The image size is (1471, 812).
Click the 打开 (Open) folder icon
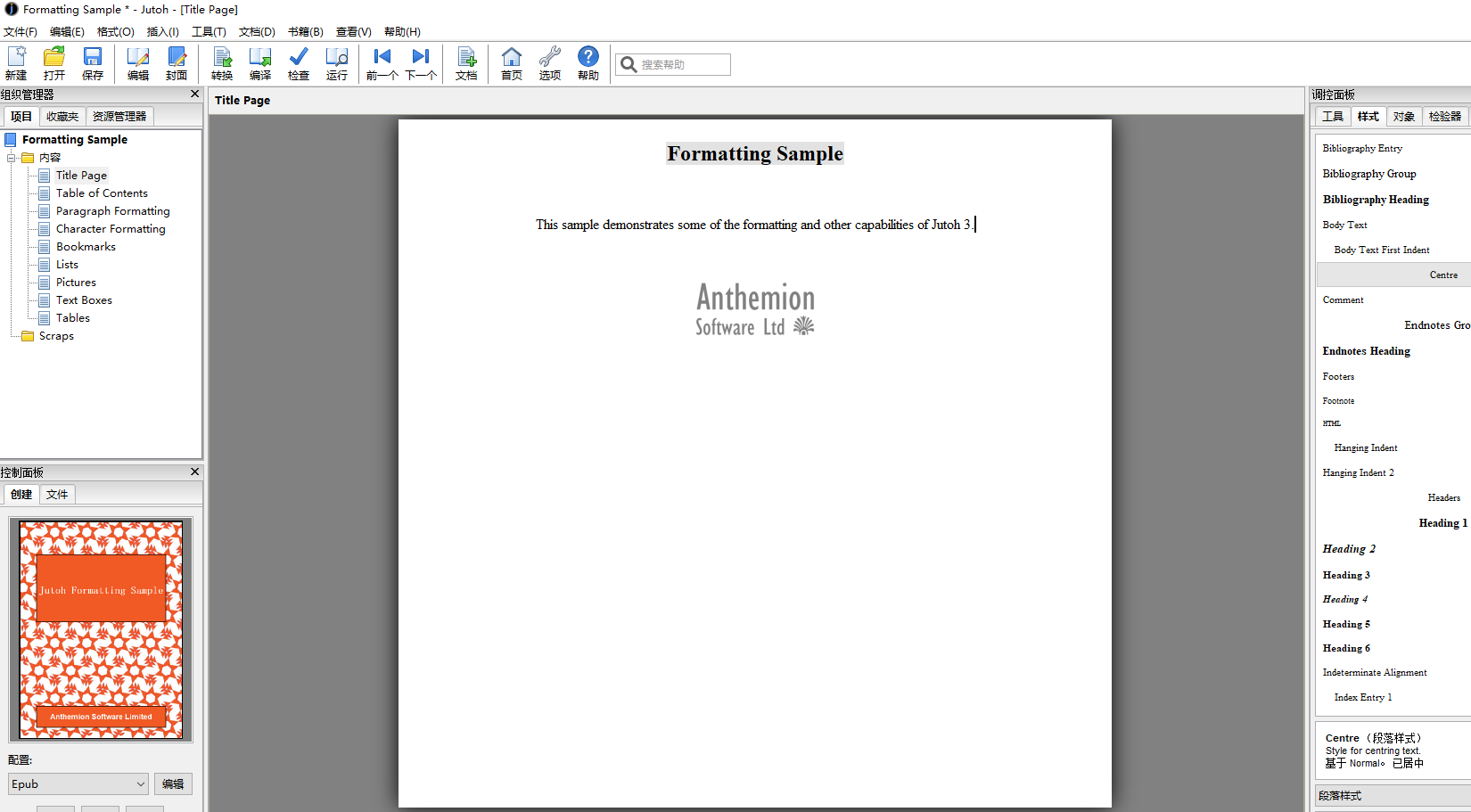click(54, 63)
